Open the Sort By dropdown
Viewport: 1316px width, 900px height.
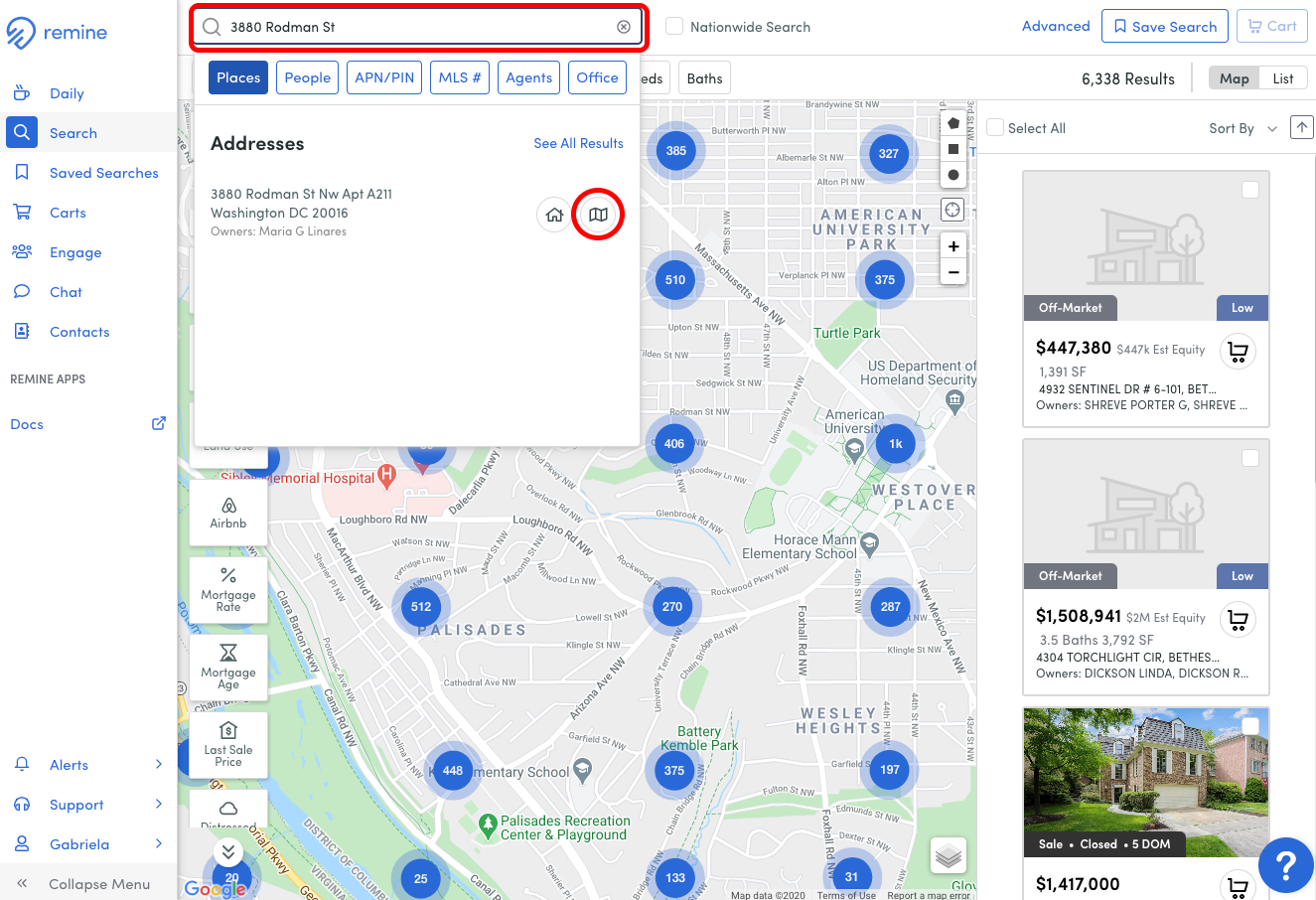coord(1243,128)
